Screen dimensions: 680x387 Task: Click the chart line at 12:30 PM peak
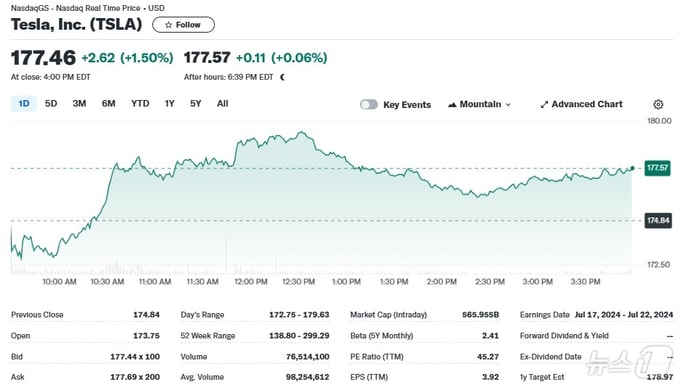coord(302,132)
